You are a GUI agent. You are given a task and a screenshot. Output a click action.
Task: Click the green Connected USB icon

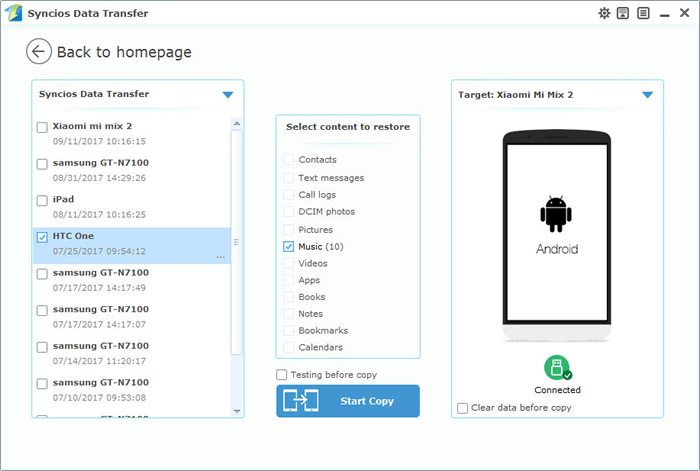click(x=557, y=367)
